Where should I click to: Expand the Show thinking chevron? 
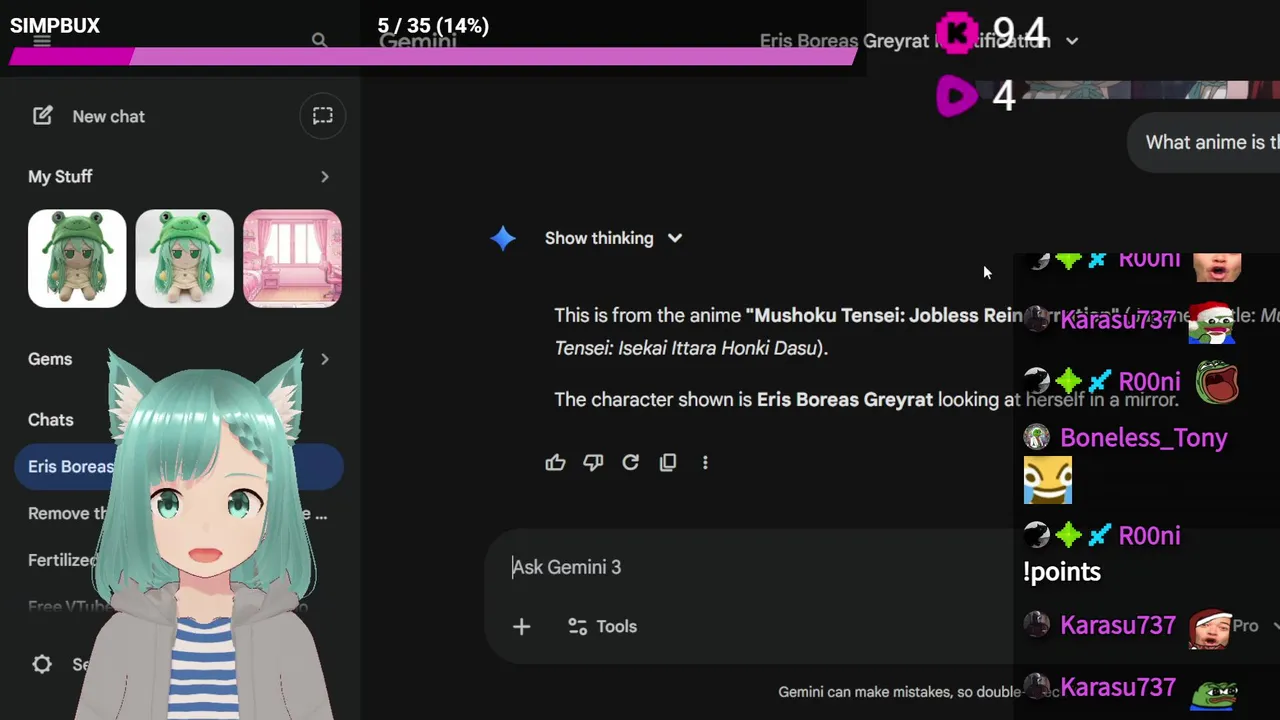[675, 238]
